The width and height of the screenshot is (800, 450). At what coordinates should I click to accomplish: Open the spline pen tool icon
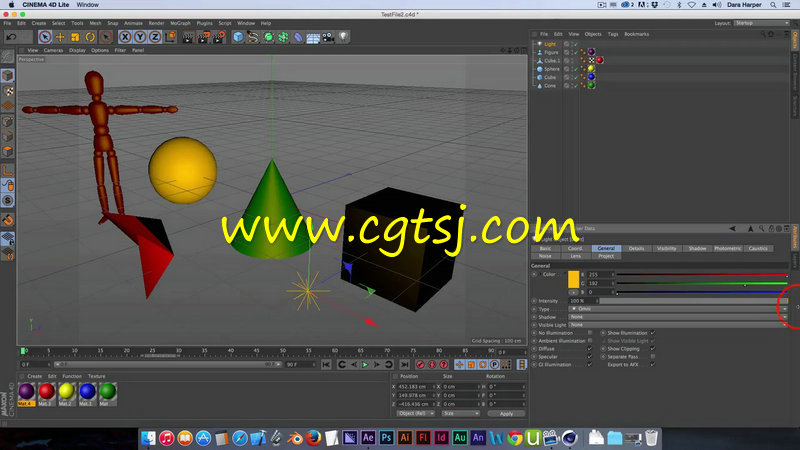click(x=253, y=37)
